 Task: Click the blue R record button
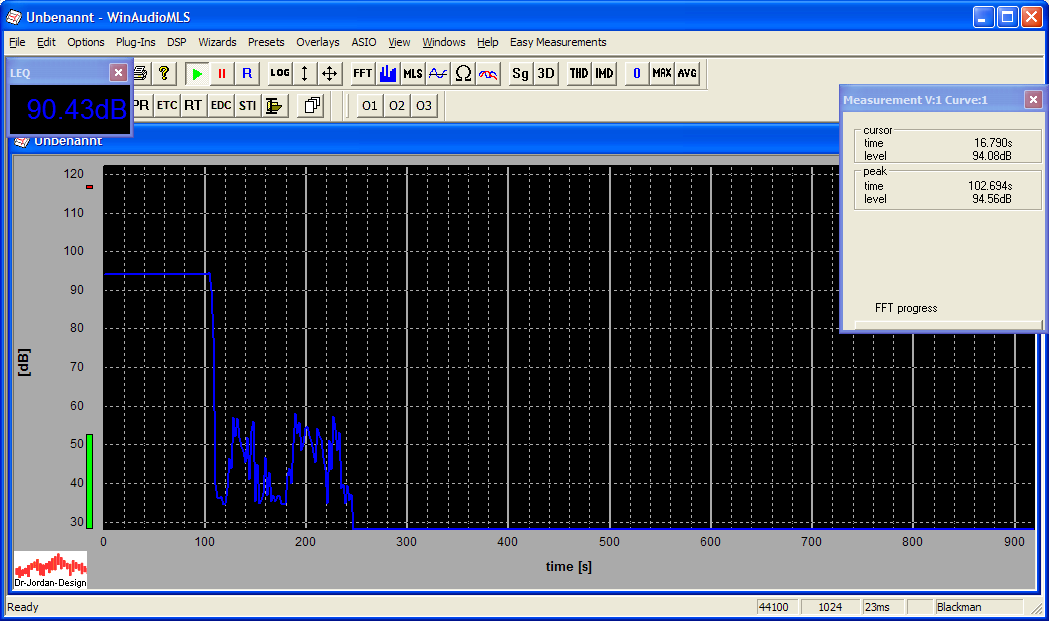pyautogui.click(x=247, y=74)
